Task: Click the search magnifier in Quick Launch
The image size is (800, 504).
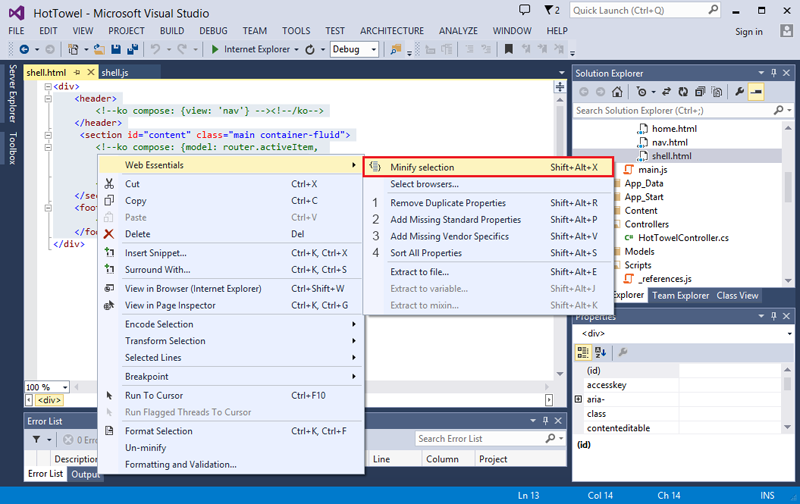Action: coord(713,10)
